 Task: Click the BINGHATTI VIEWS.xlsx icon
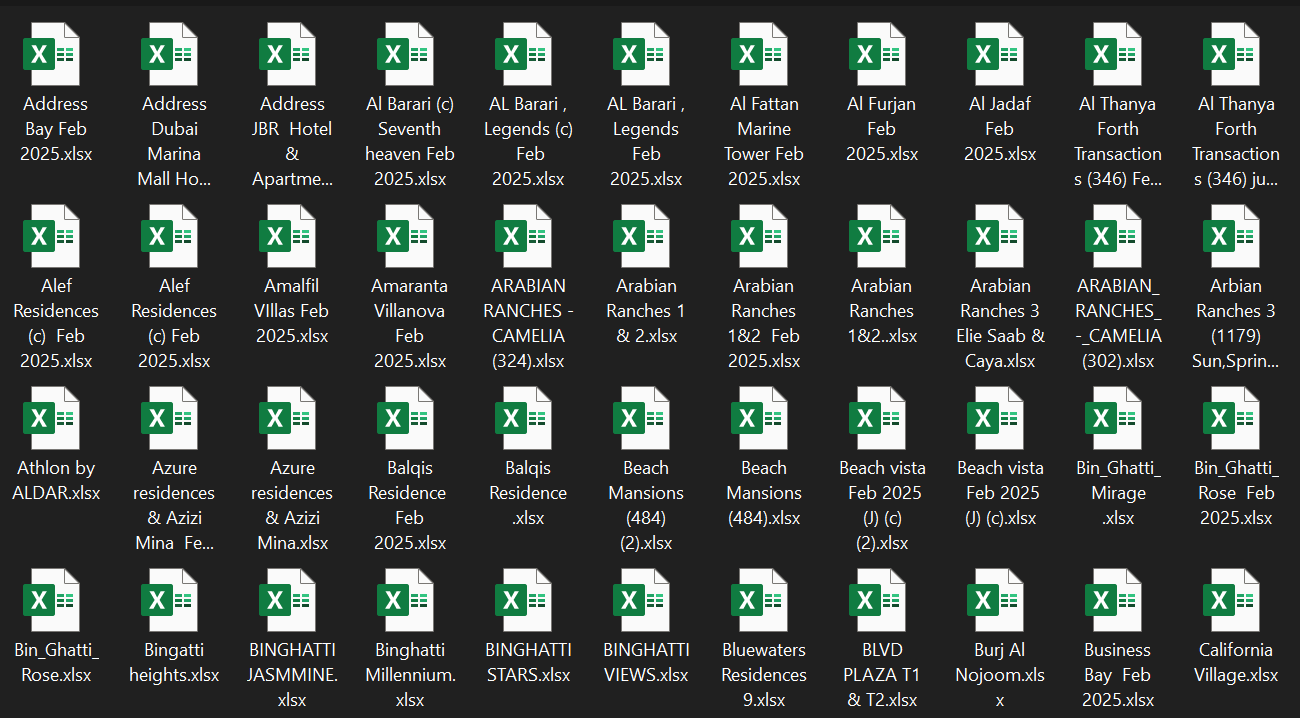[645, 601]
